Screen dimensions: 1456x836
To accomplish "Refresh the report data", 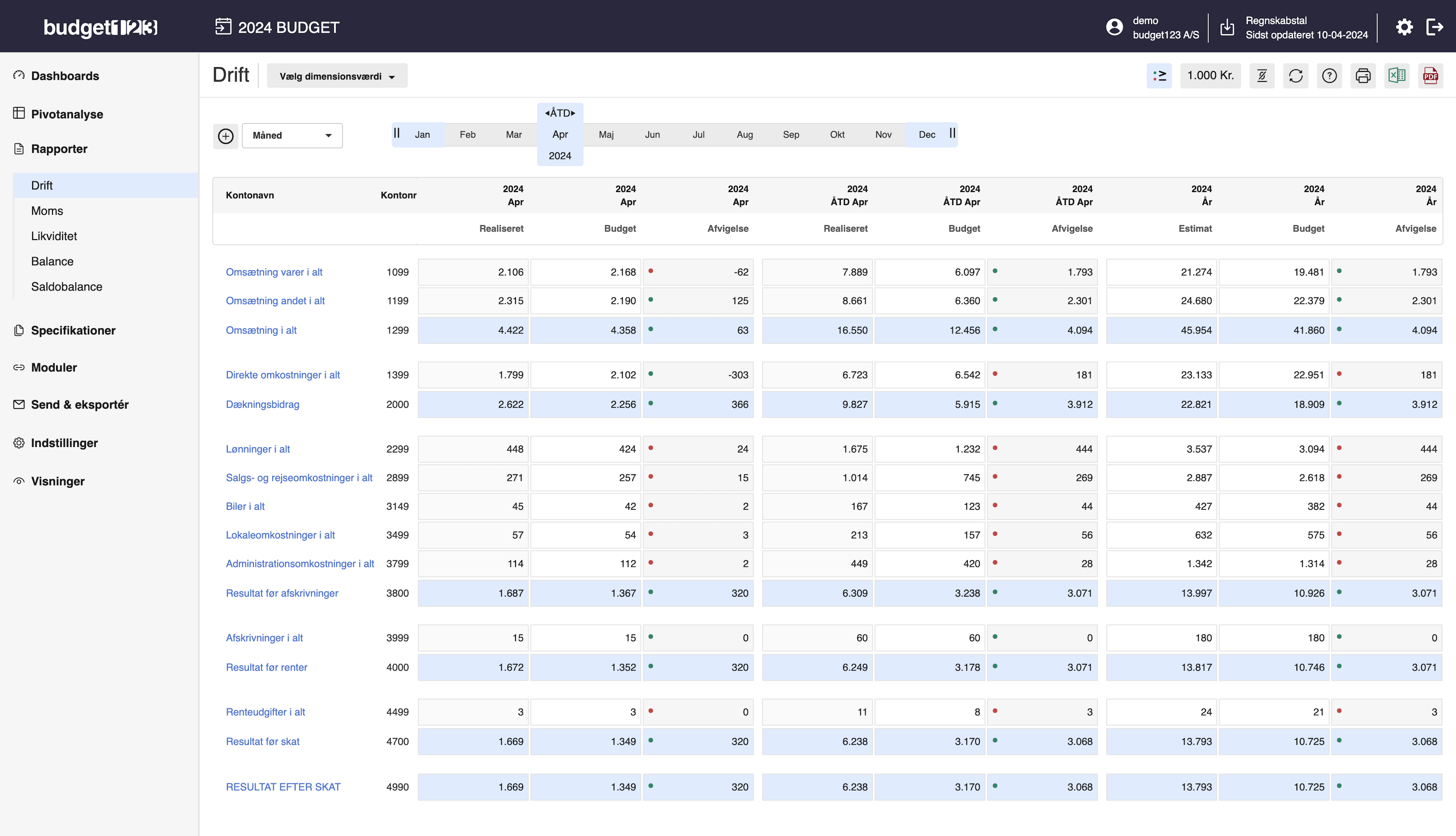I will pyautogui.click(x=1296, y=75).
